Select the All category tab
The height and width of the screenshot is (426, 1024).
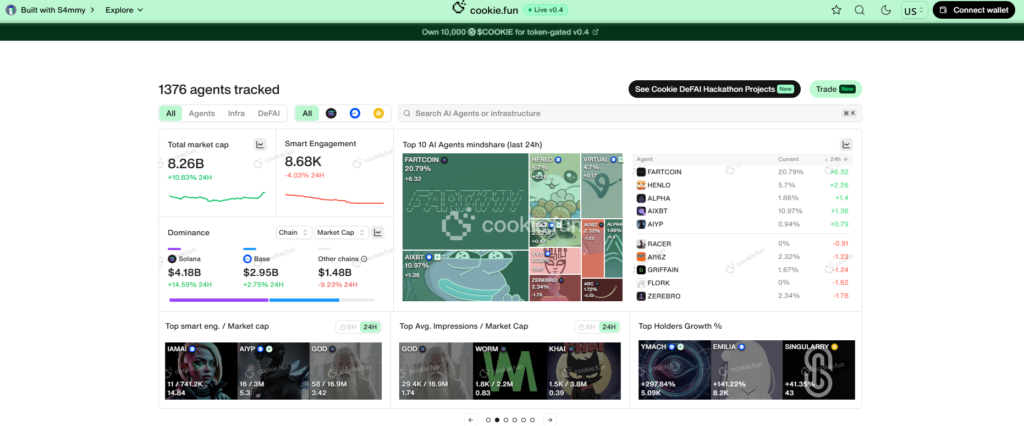tap(170, 113)
